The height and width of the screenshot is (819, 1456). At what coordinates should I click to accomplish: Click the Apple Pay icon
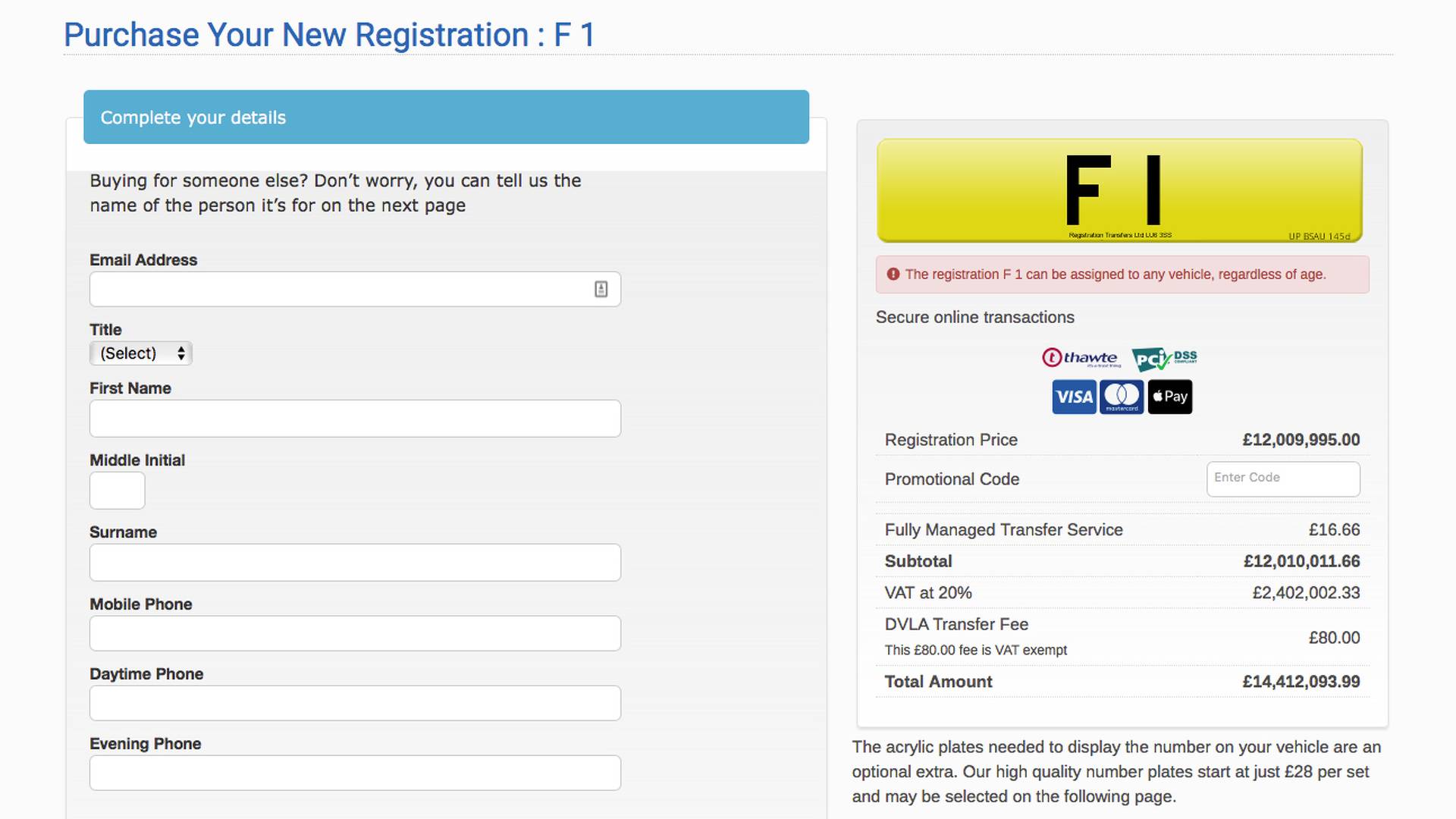[x=1170, y=397]
